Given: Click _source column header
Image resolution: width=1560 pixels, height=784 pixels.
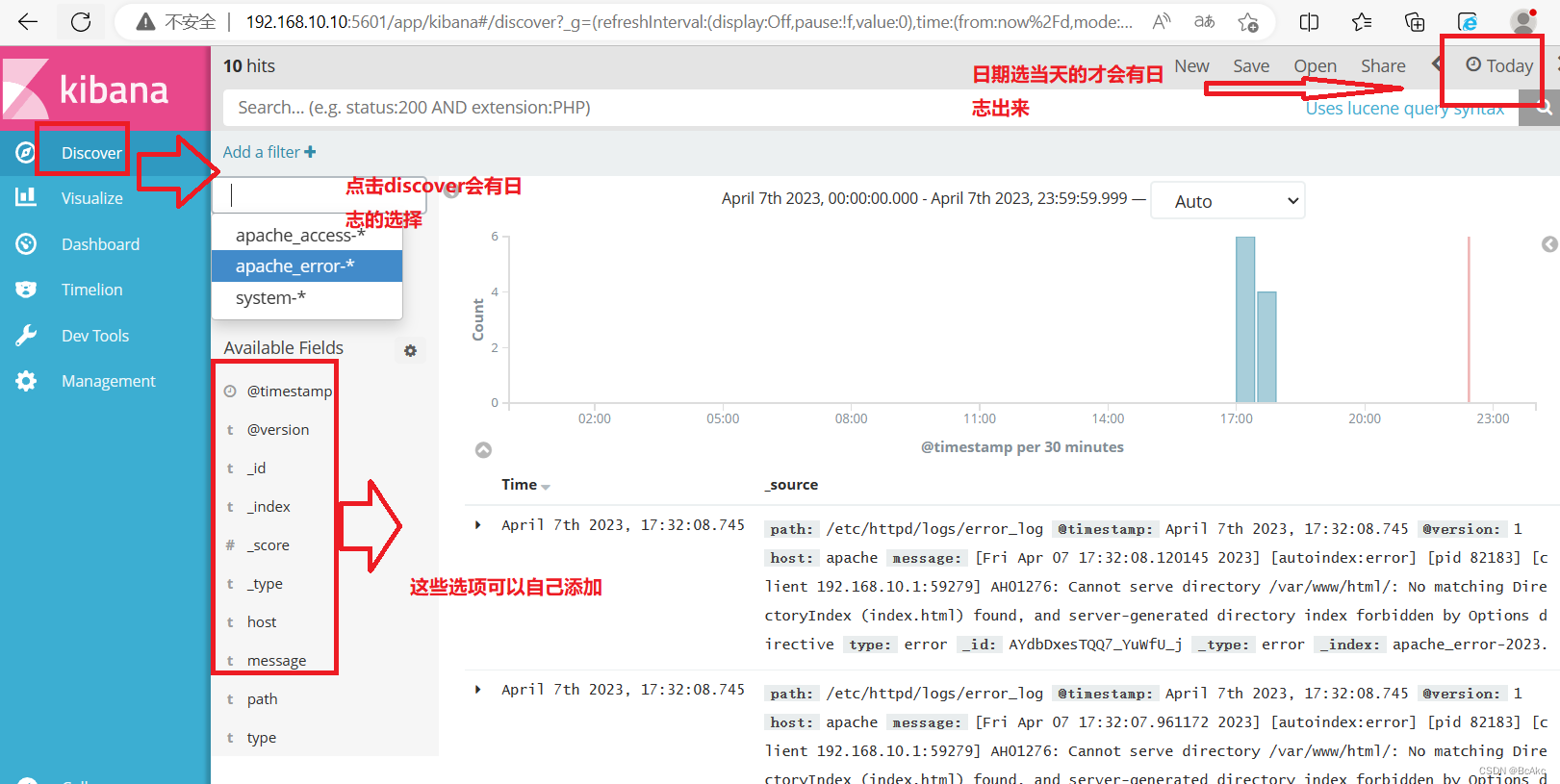Looking at the screenshot, I should tap(791, 485).
